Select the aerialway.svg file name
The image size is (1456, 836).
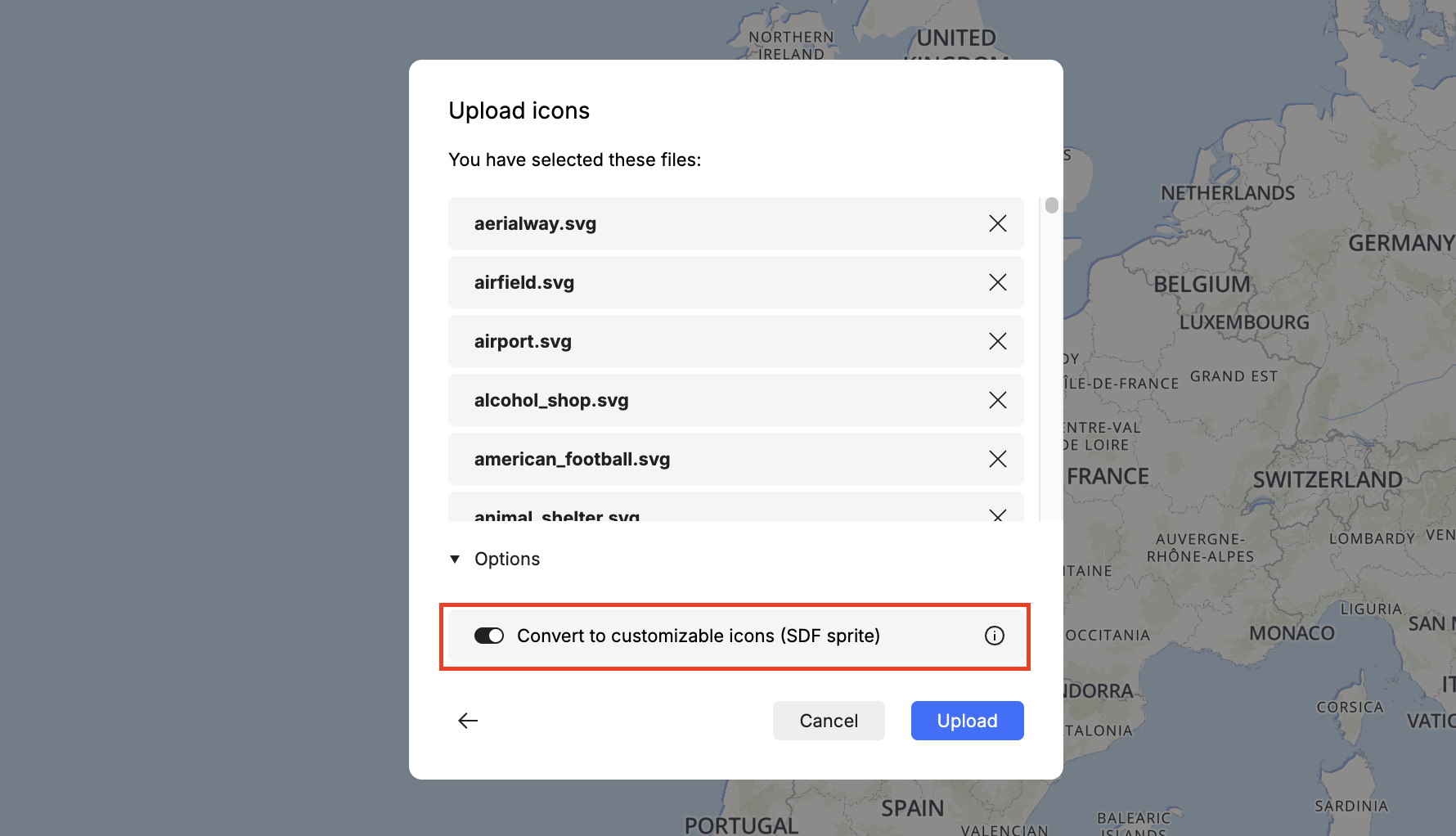[535, 223]
